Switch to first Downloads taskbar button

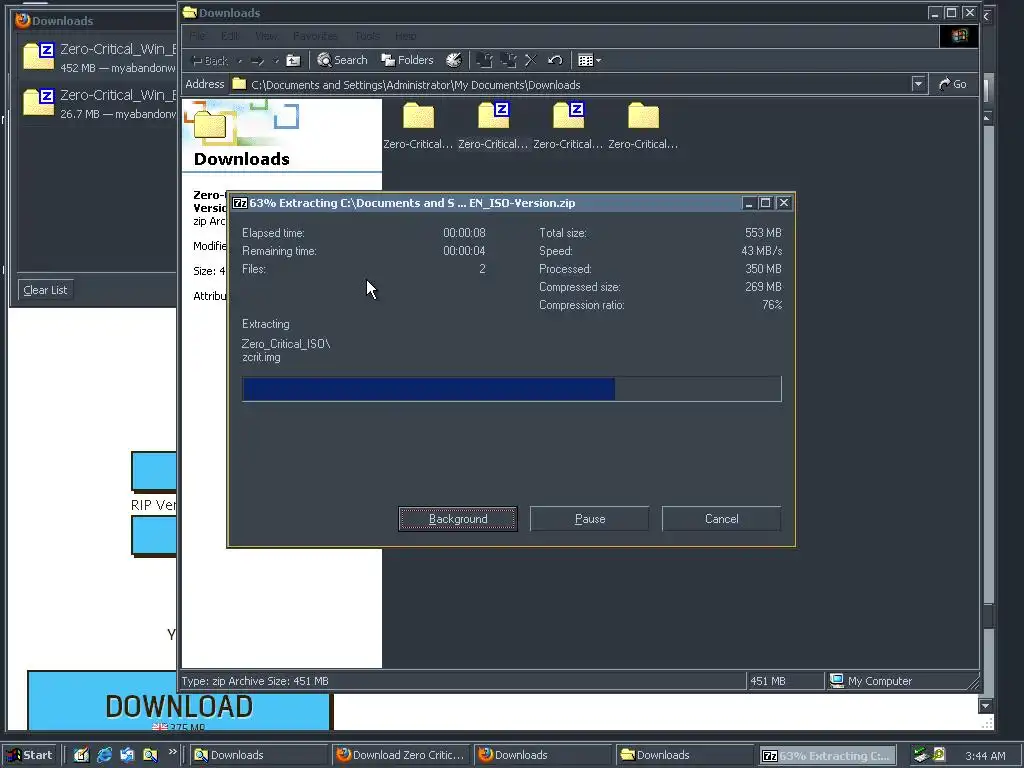259,755
